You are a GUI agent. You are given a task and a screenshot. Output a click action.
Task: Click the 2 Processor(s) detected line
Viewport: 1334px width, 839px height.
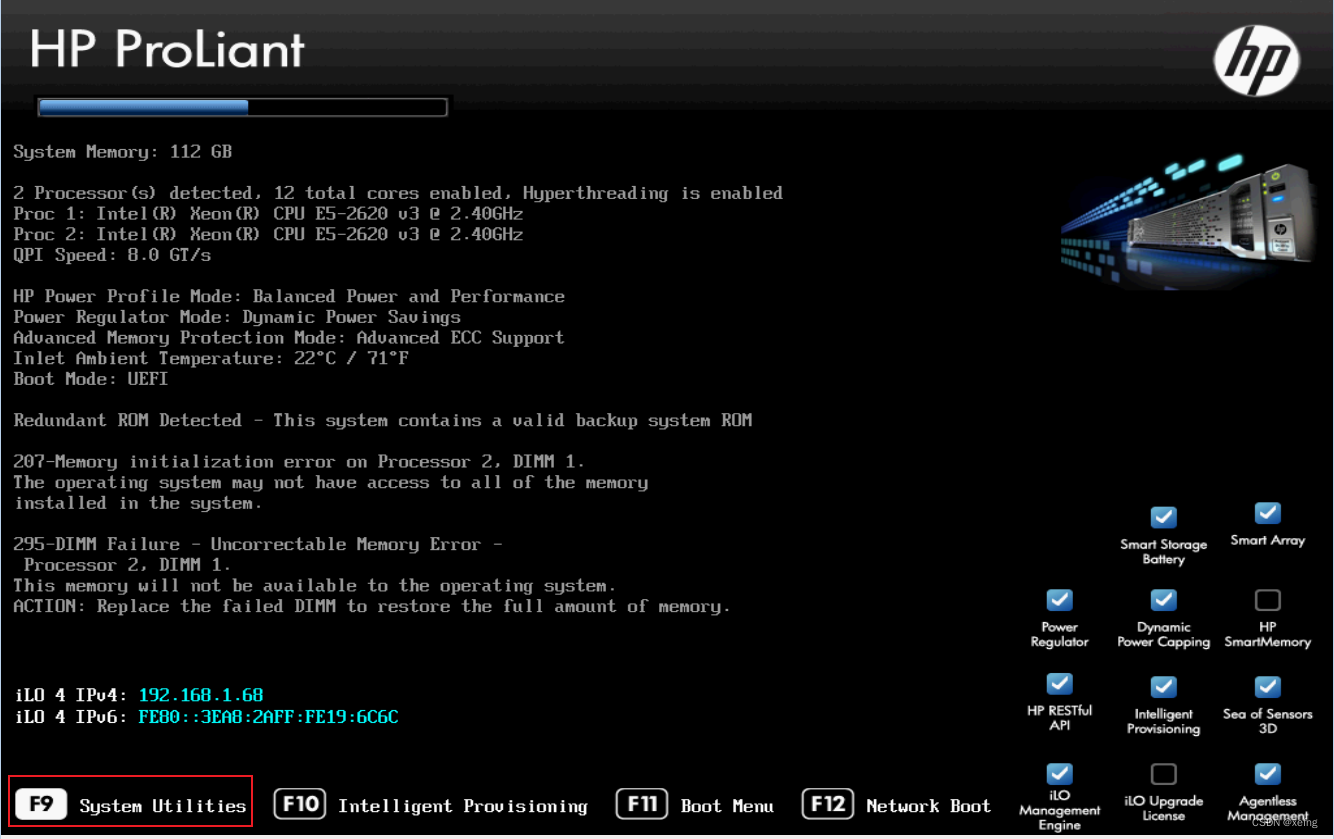tap(398, 193)
